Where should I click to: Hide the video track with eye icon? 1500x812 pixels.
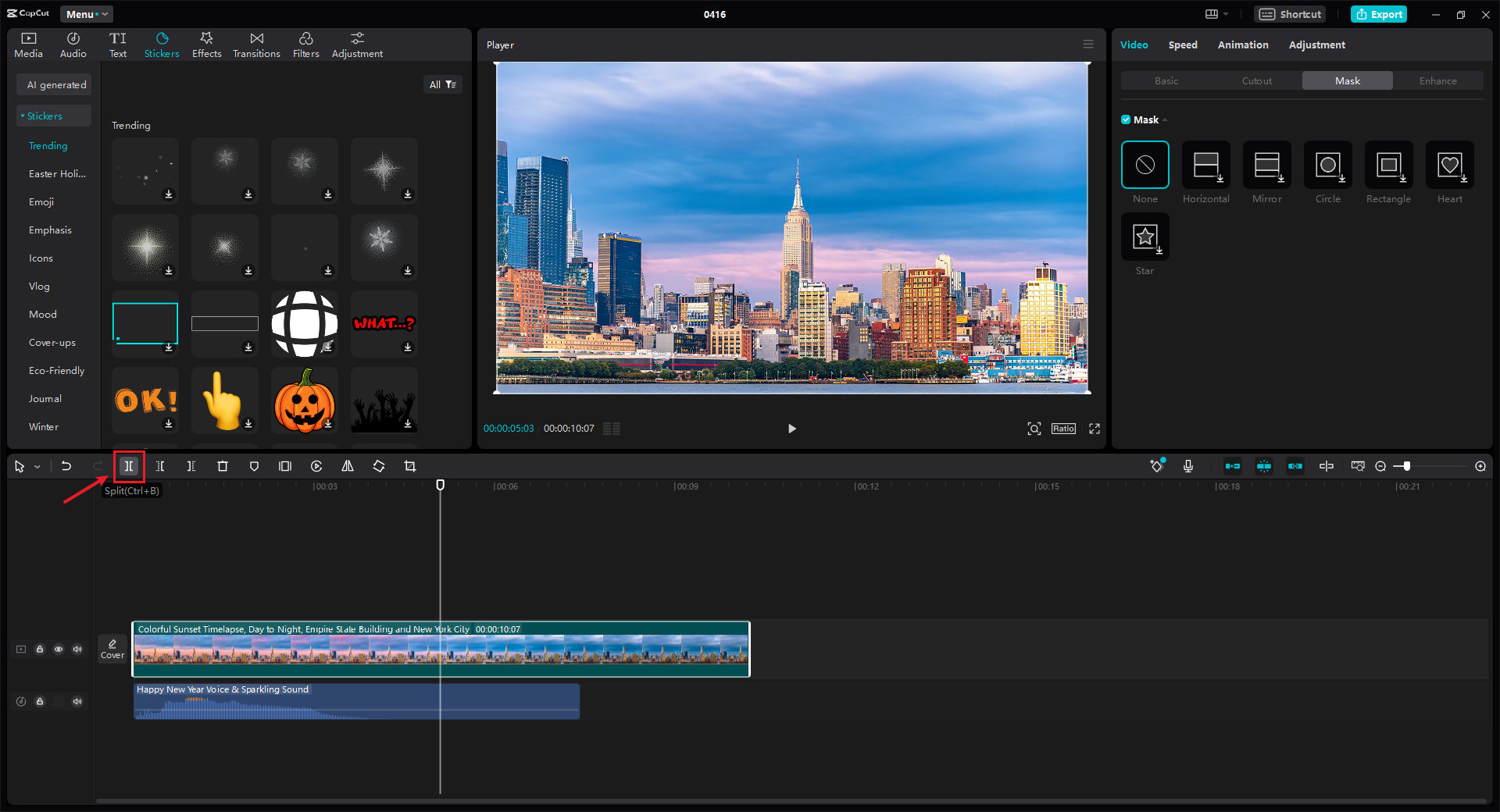click(x=59, y=649)
